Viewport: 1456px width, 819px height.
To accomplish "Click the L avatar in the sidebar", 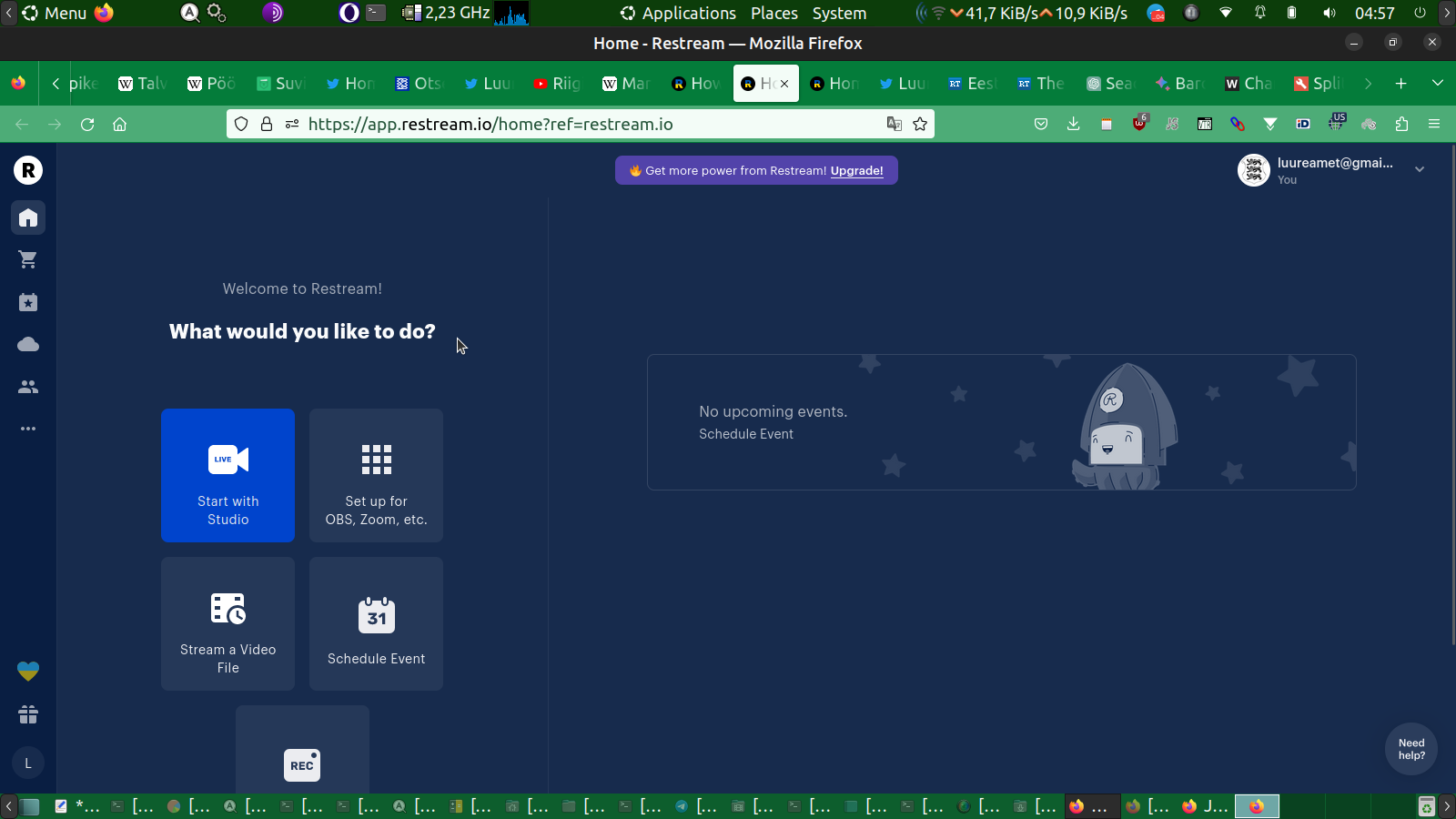I will coord(28,763).
